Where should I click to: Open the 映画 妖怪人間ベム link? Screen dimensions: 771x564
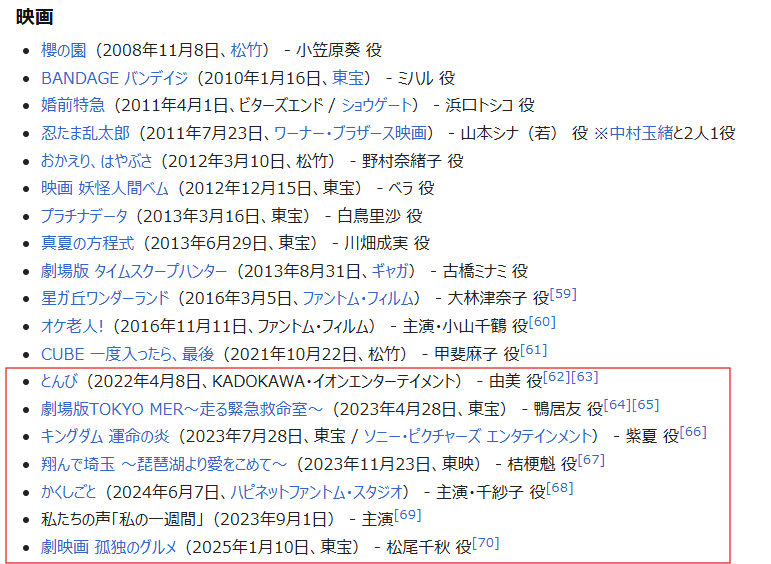coord(105,188)
